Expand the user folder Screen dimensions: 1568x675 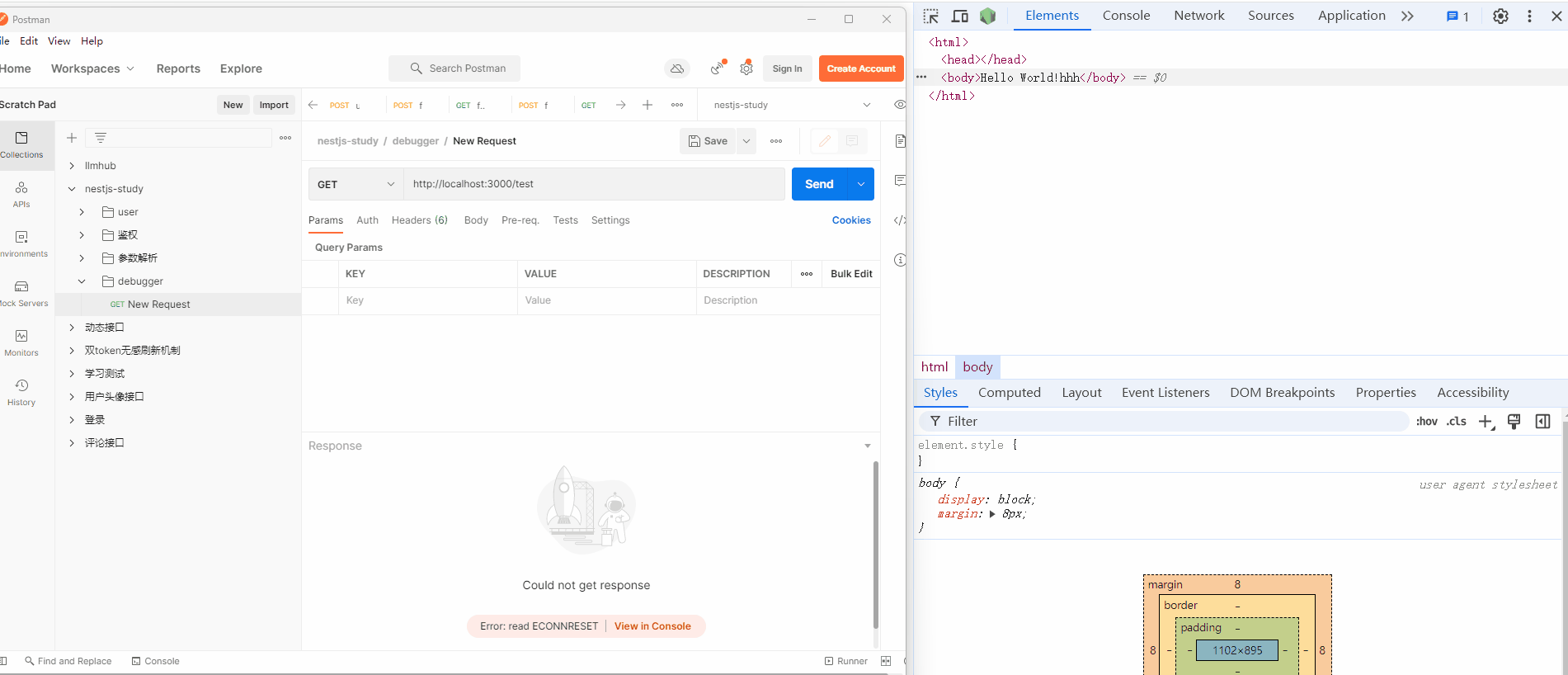[82, 212]
